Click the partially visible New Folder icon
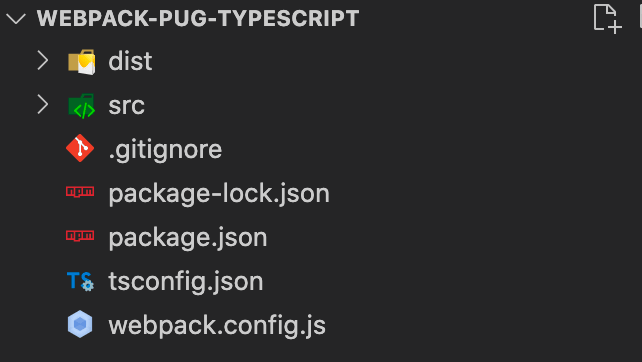The image size is (642, 362). (x=639, y=16)
